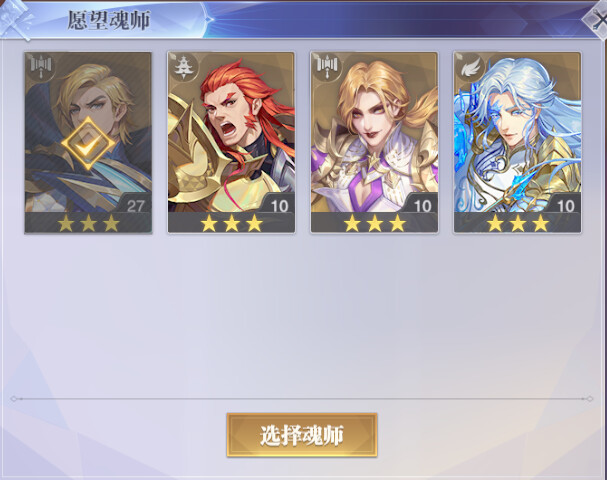
Task: Select the blue-haired ice hero card
Action: point(517,143)
